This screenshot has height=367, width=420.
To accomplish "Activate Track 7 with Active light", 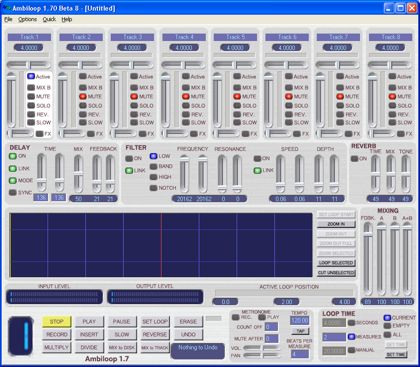I will (x=340, y=76).
